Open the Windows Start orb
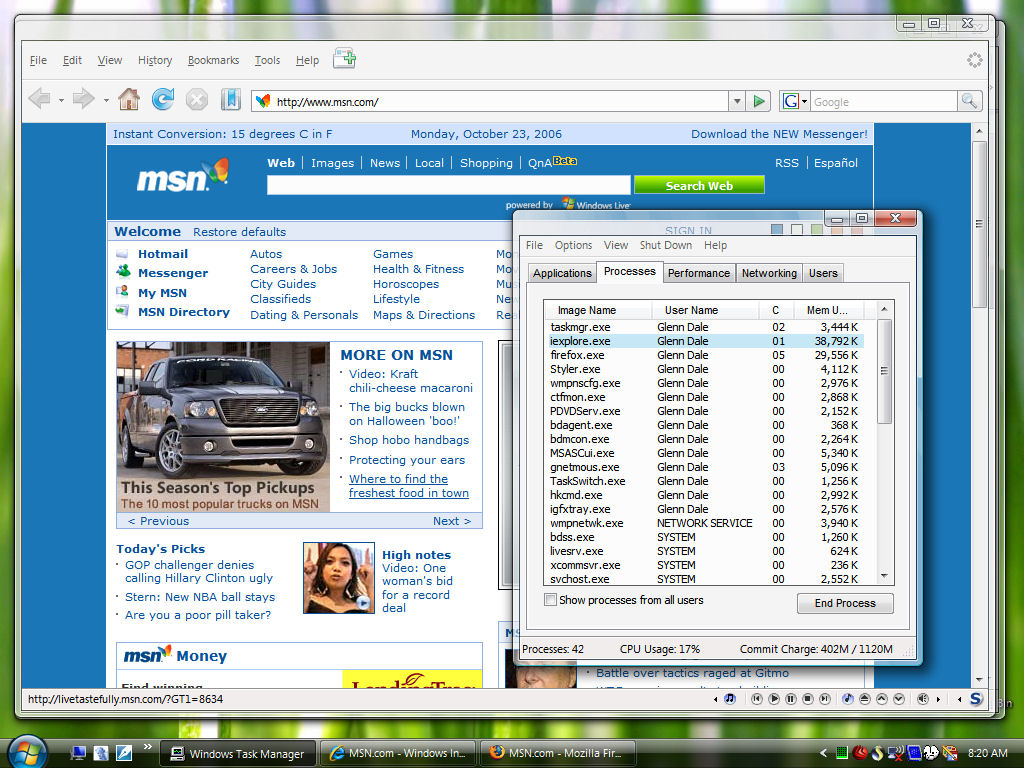 point(27,751)
